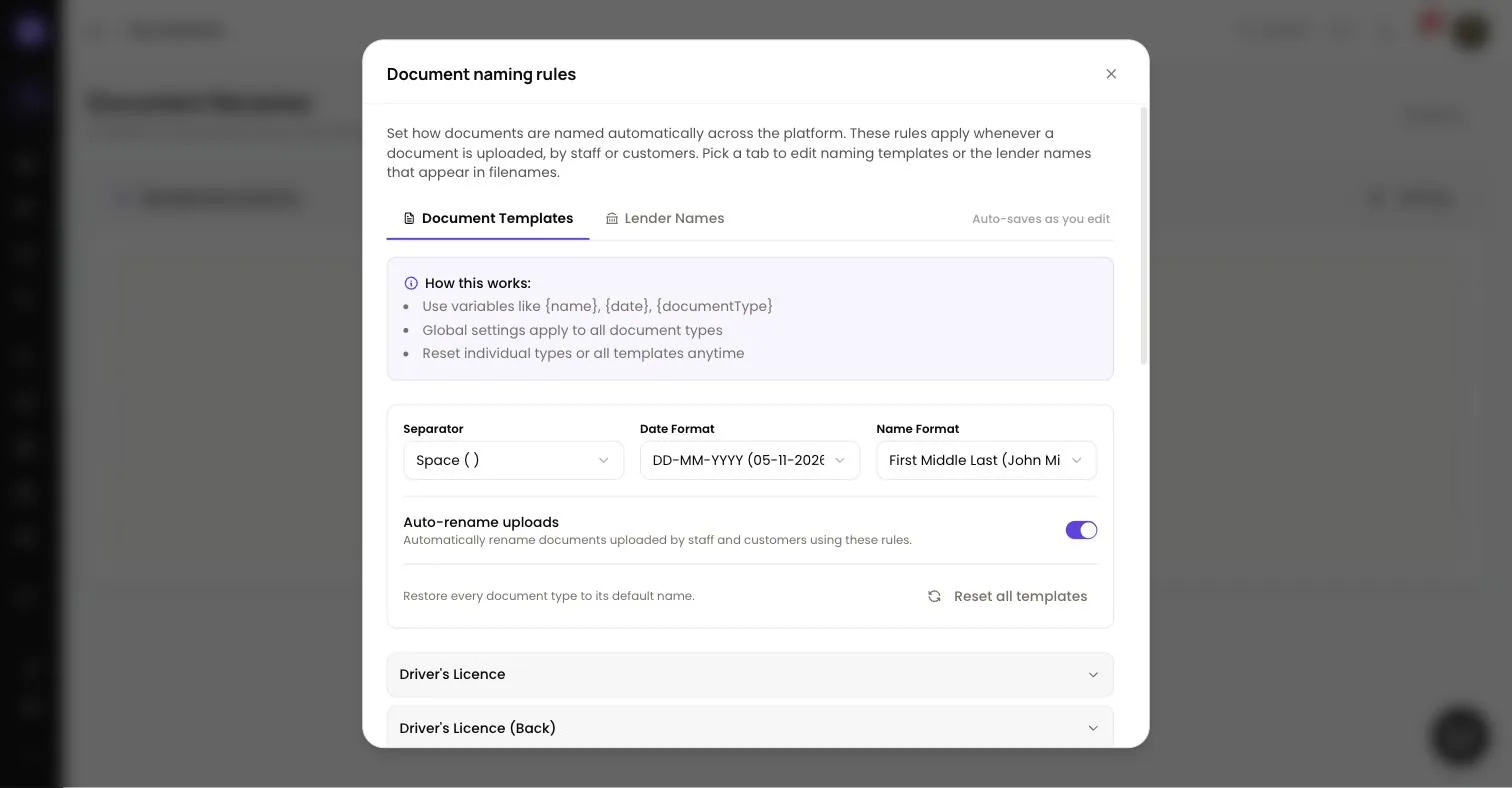The width and height of the screenshot is (1512, 788).
Task: Switch to the Document Templates tab
Action: pyautogui.click(x=488, y=218)
